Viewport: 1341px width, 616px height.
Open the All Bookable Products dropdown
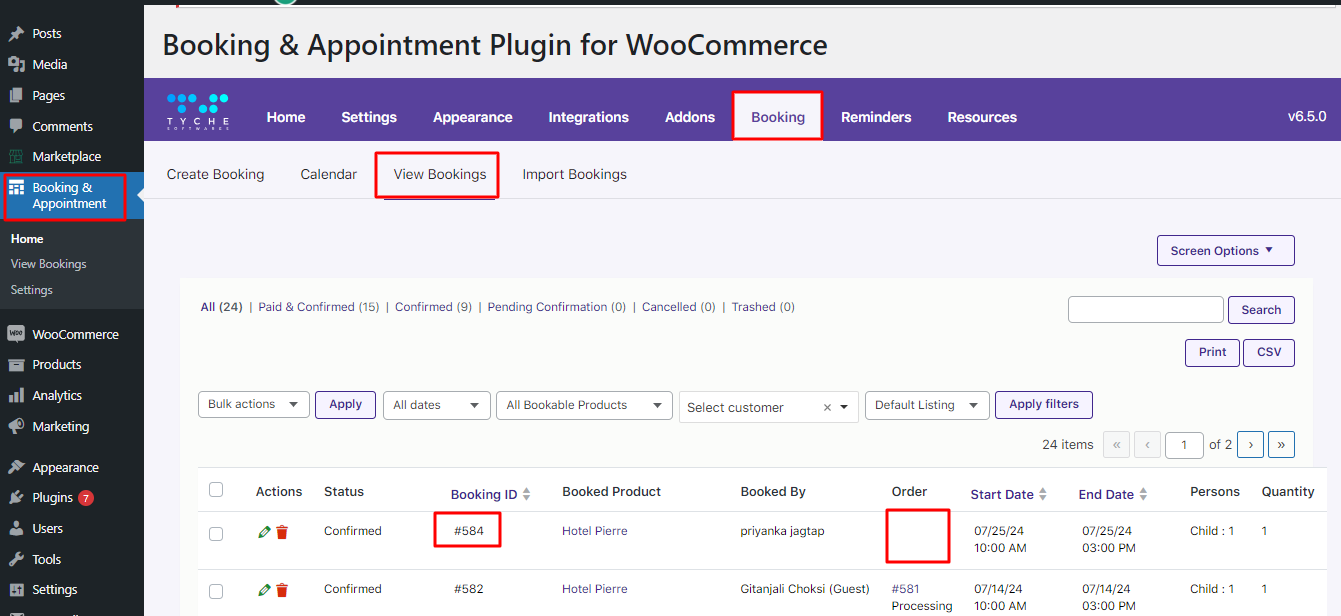point(584,405)
